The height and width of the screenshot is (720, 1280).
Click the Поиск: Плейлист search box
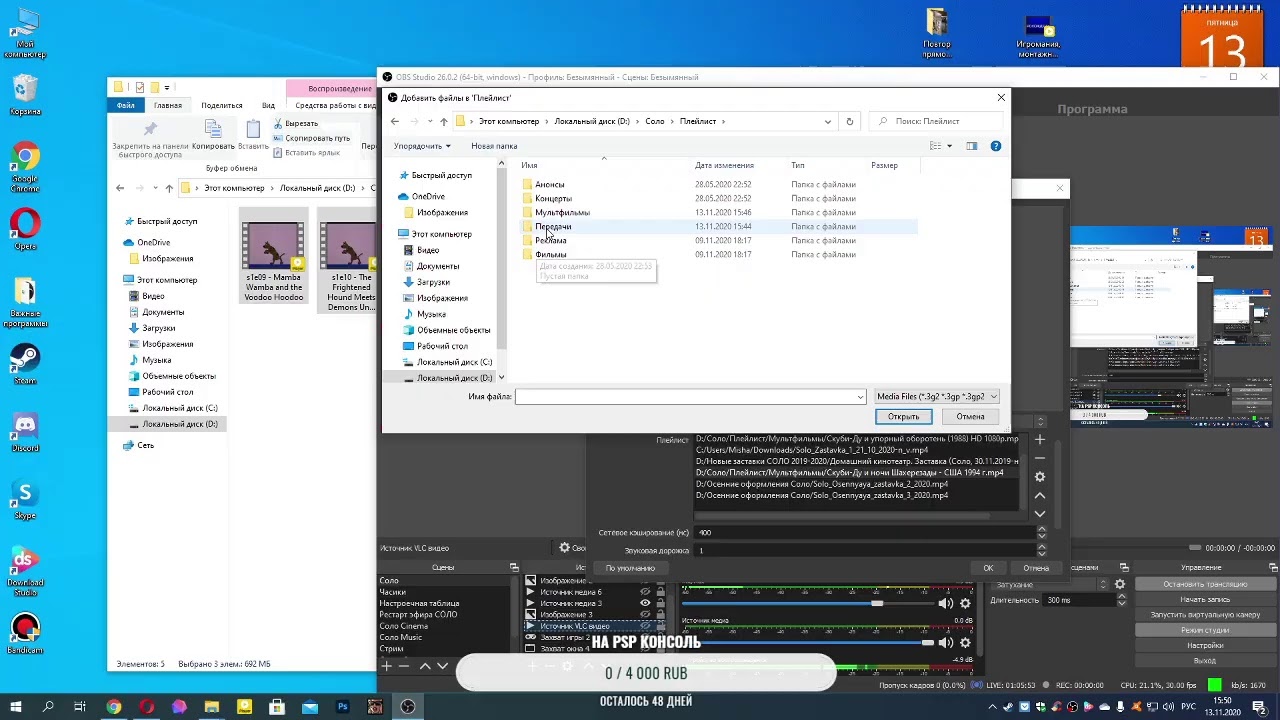(936, 121)
